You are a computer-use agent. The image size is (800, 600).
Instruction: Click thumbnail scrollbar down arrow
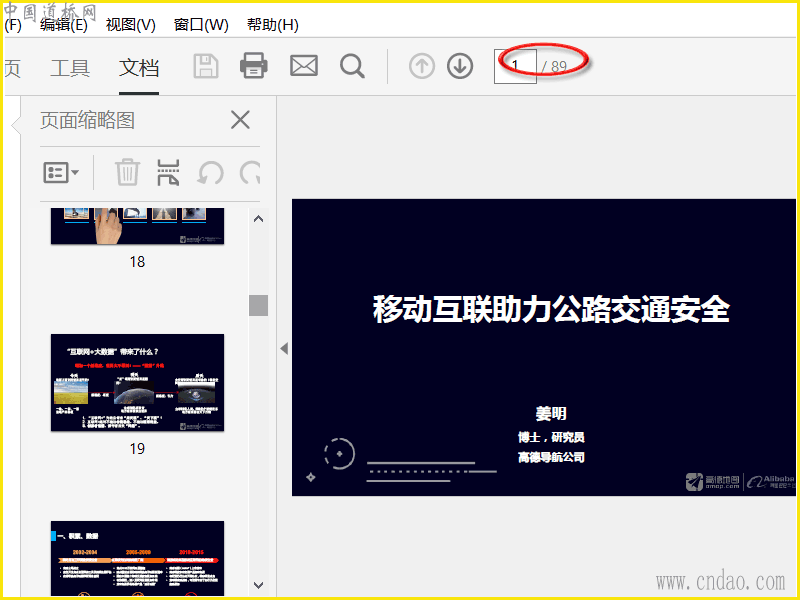coord(259,585)
